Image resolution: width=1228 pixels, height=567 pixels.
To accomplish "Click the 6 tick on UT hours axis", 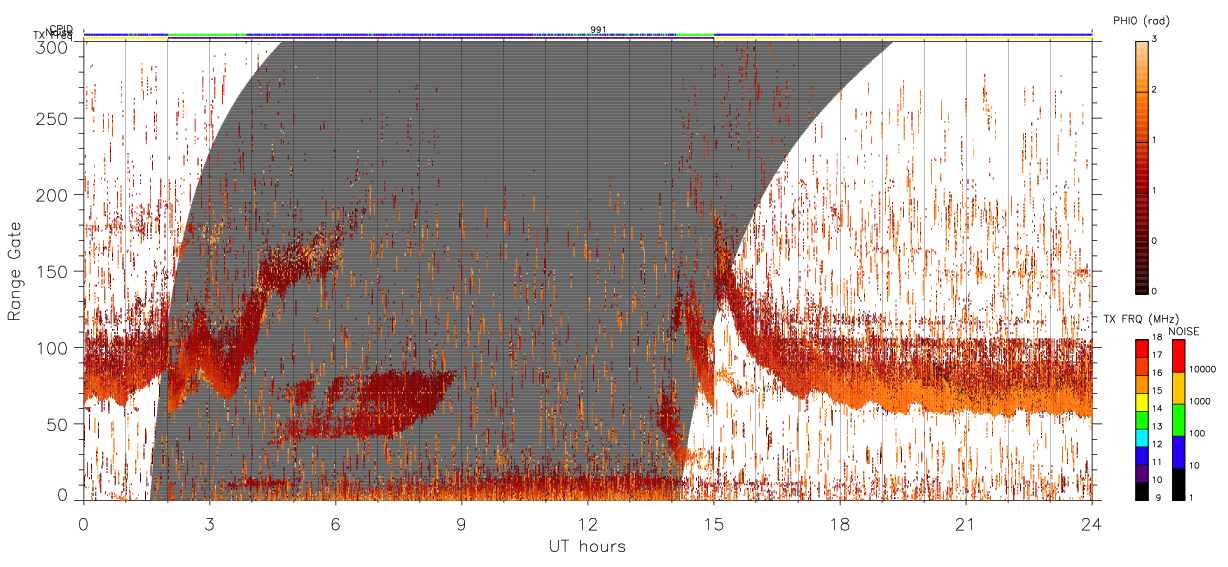I will pyautogui.click(x=335, y=523).
